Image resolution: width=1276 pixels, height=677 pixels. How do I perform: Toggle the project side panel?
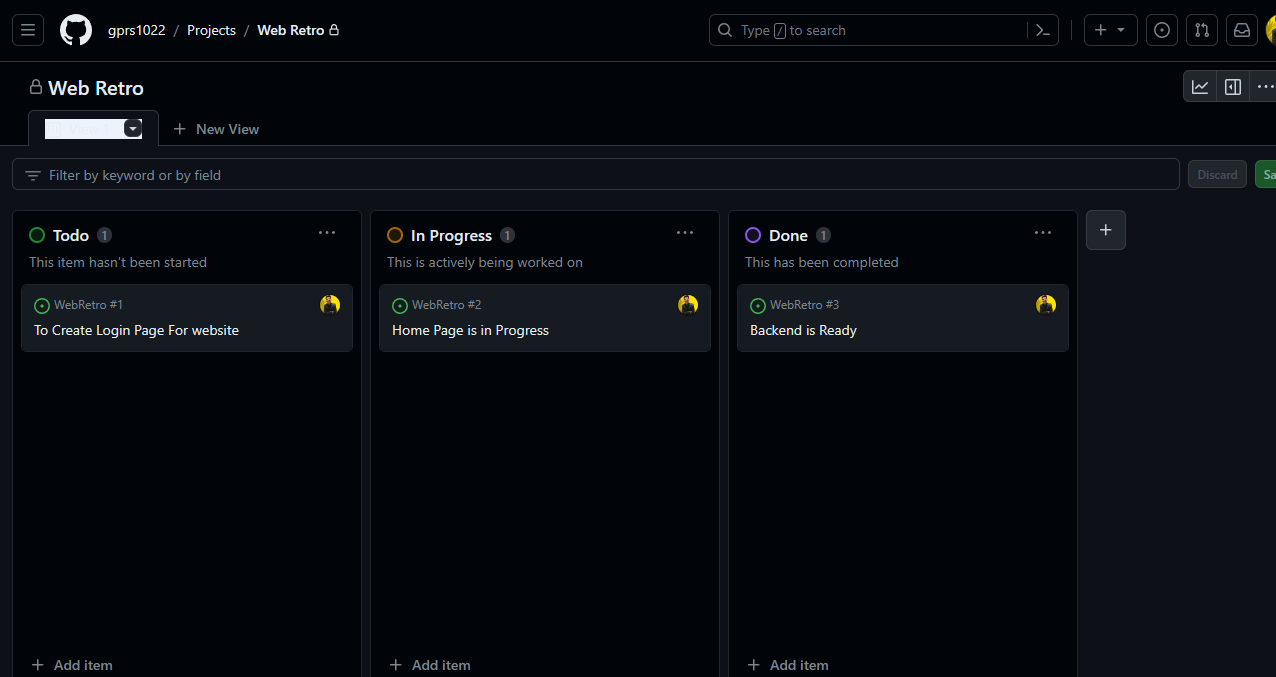point(1232,86)
